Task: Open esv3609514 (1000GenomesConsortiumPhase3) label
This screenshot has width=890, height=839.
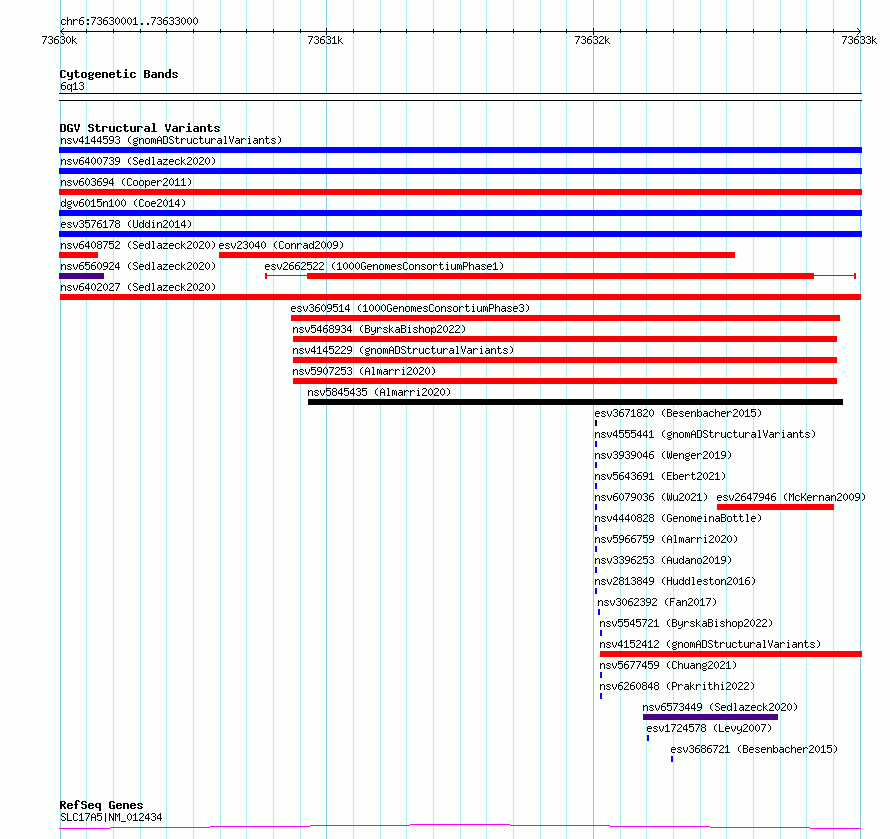Action: coord(410,308)
